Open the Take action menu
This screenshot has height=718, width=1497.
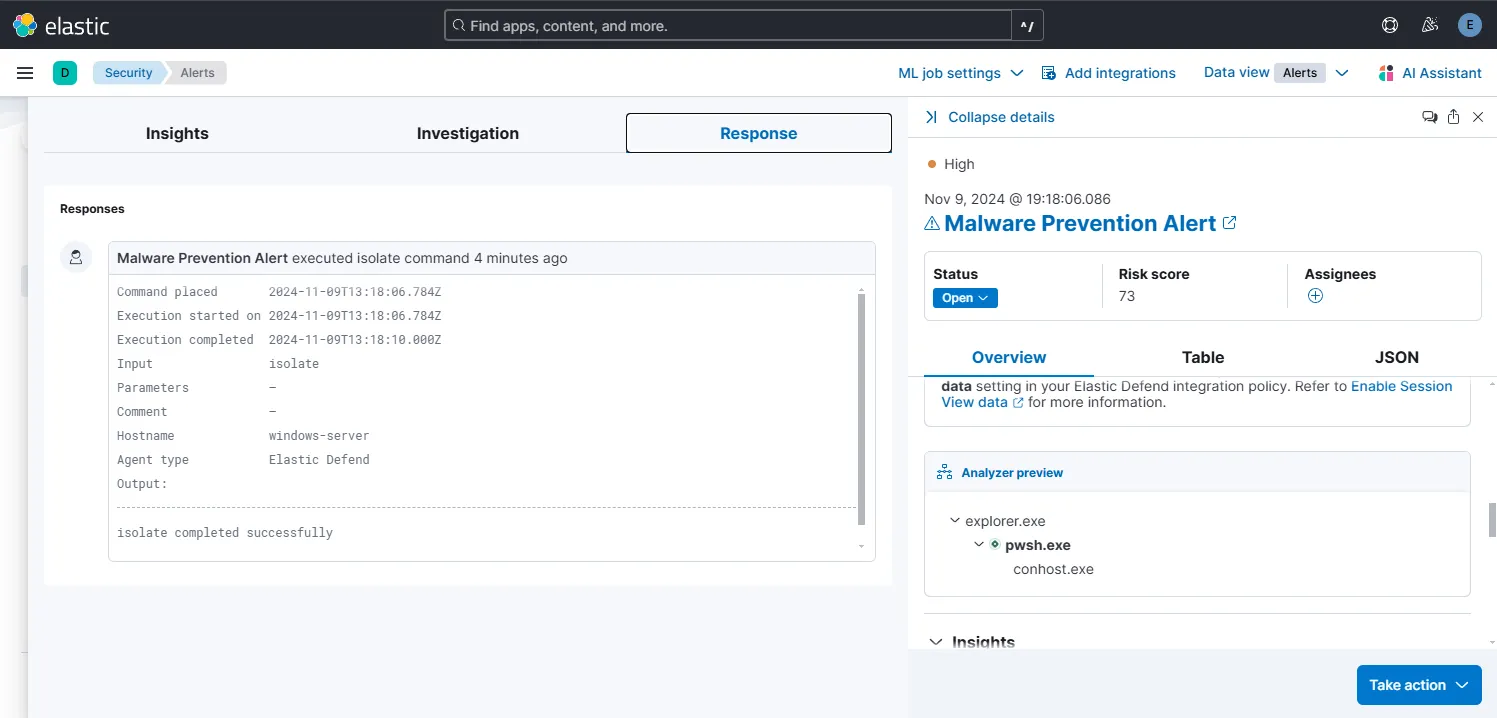point(1418,684)
